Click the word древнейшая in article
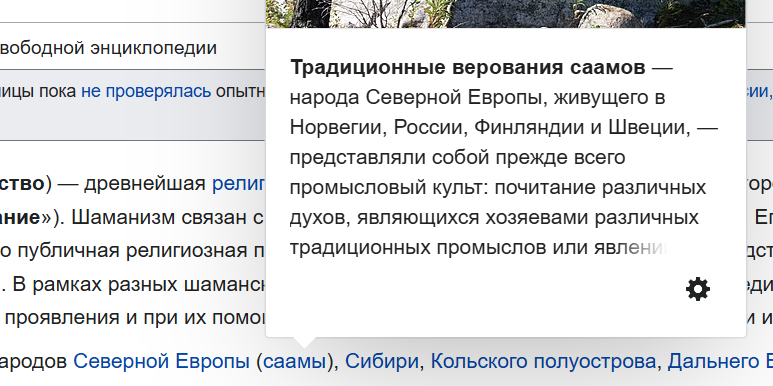 click(145, 184)
